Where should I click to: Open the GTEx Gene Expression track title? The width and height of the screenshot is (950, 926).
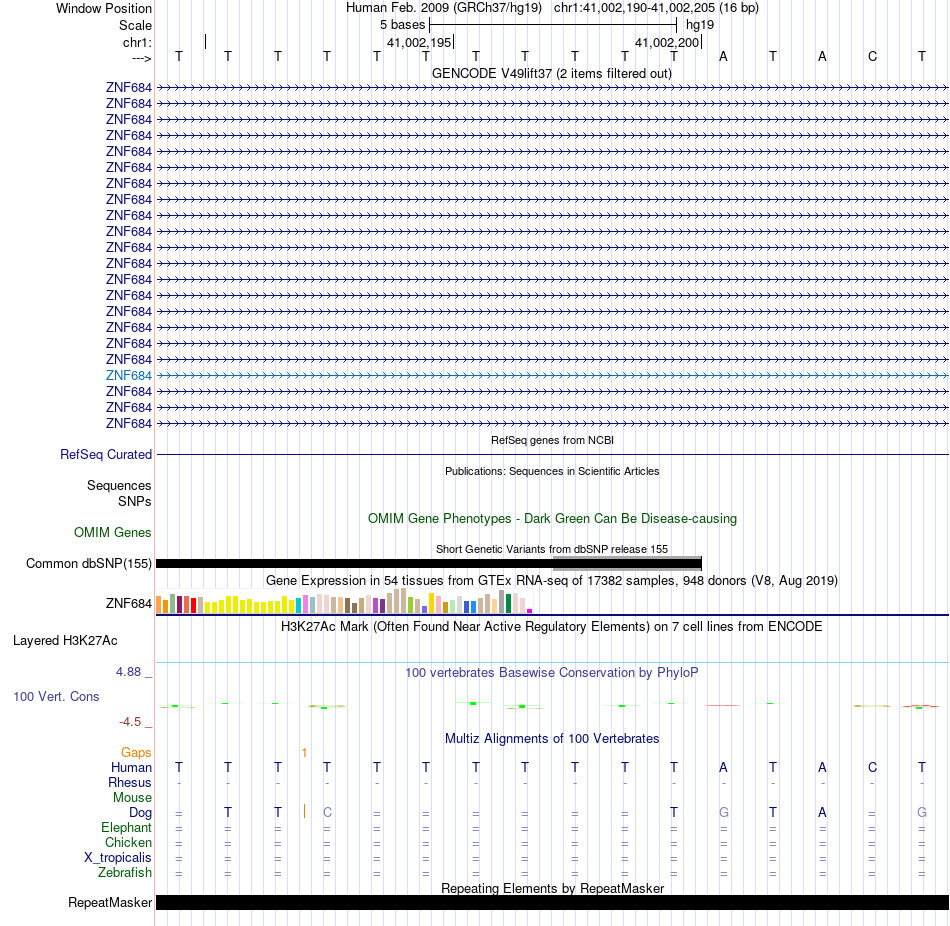point(552,581)
